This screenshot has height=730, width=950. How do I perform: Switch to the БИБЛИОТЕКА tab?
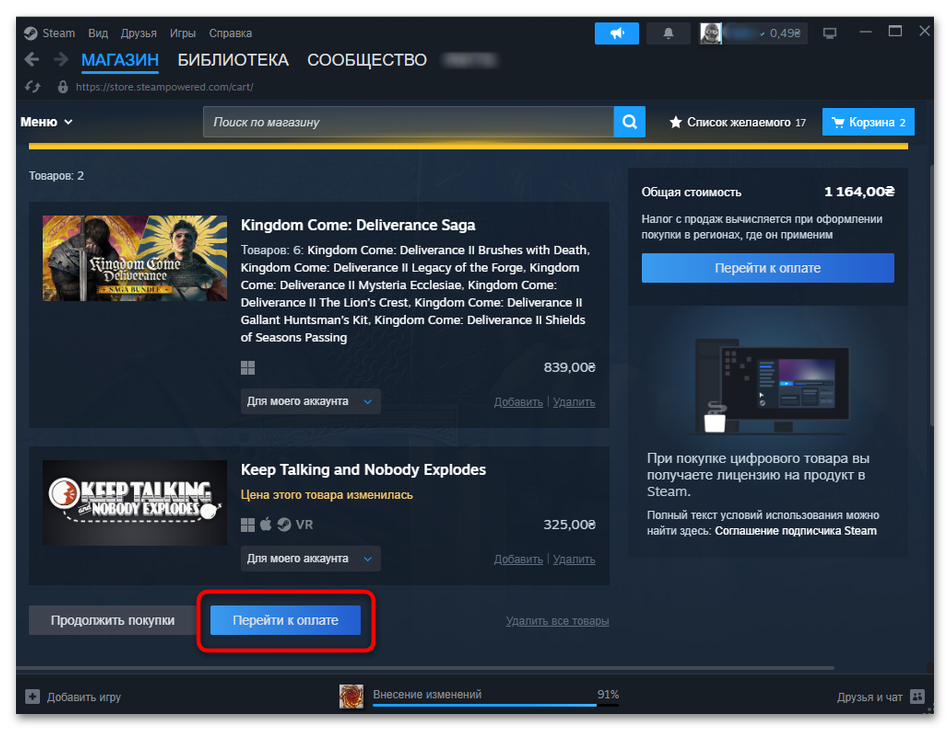(x=233, y=60)
